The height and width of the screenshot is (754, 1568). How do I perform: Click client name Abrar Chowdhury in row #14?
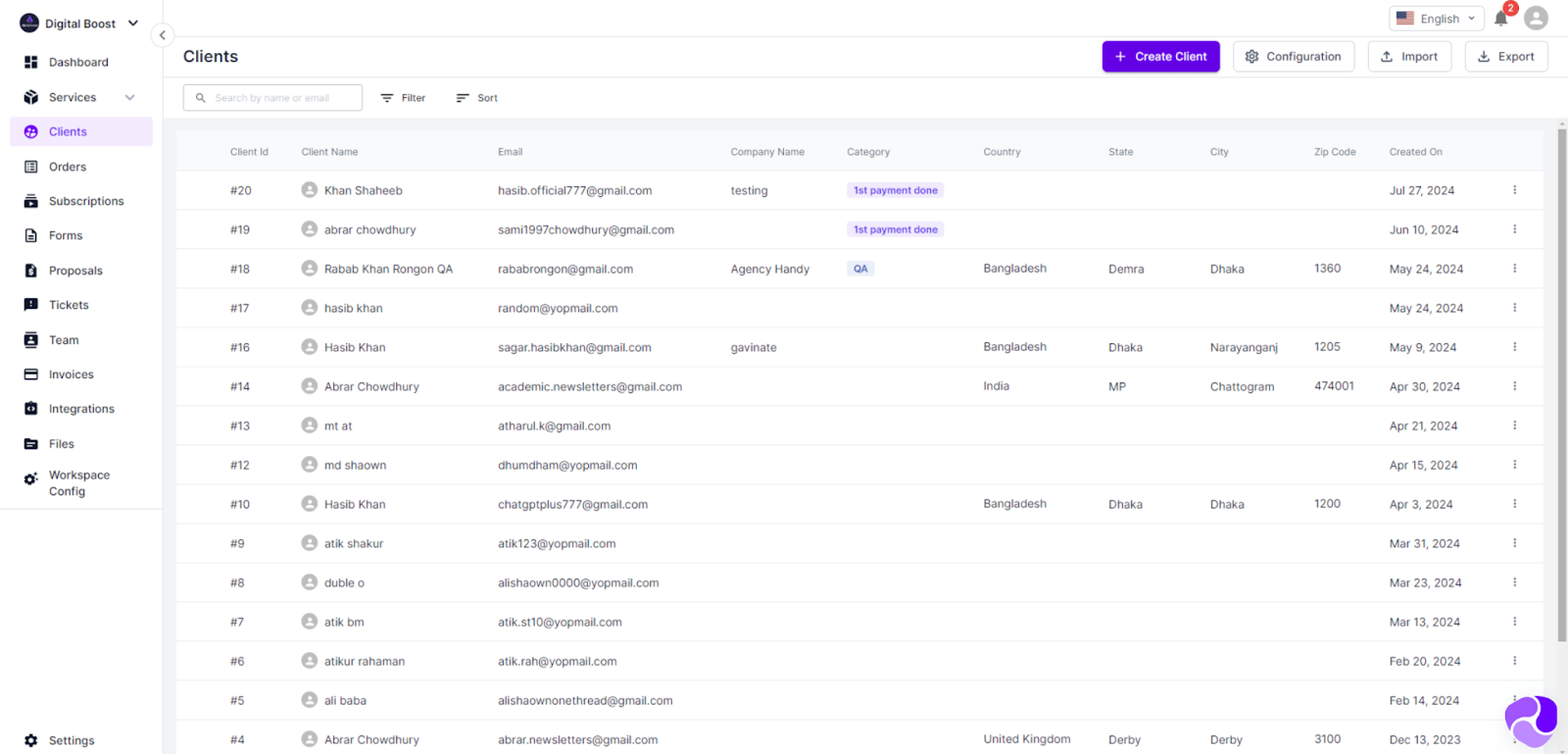[x=371, y=386]
